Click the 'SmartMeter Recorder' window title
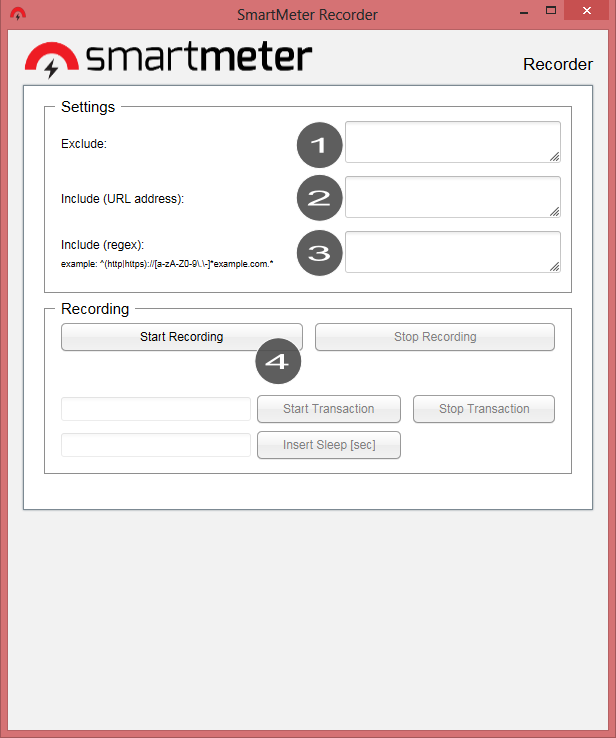Image resolution: width=616 pixels, height=738 pixels. (307, 15)
